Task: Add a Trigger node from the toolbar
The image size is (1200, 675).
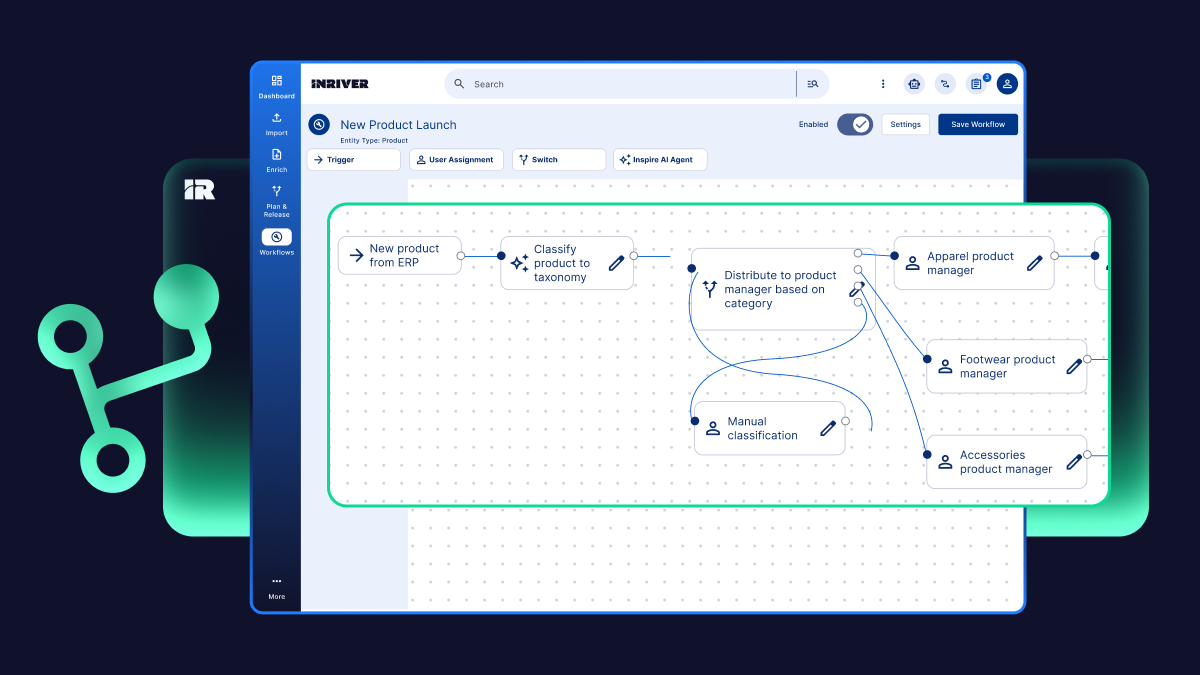Action: (353, 159)
